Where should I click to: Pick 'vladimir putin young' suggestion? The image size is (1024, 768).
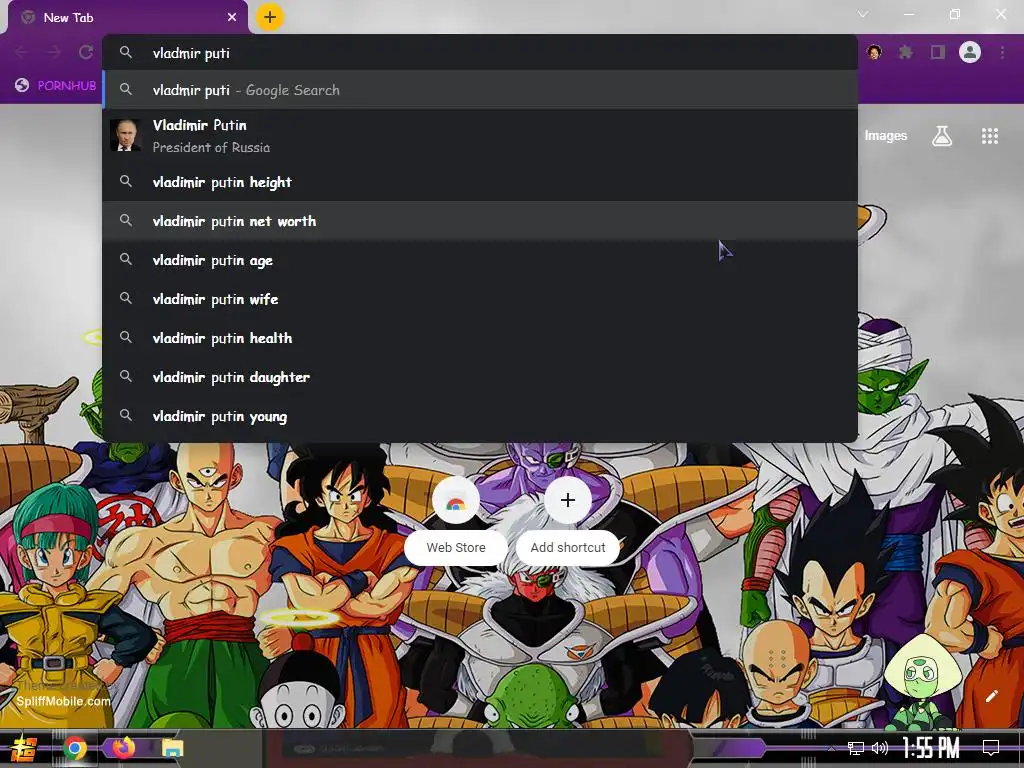point(480,417)
